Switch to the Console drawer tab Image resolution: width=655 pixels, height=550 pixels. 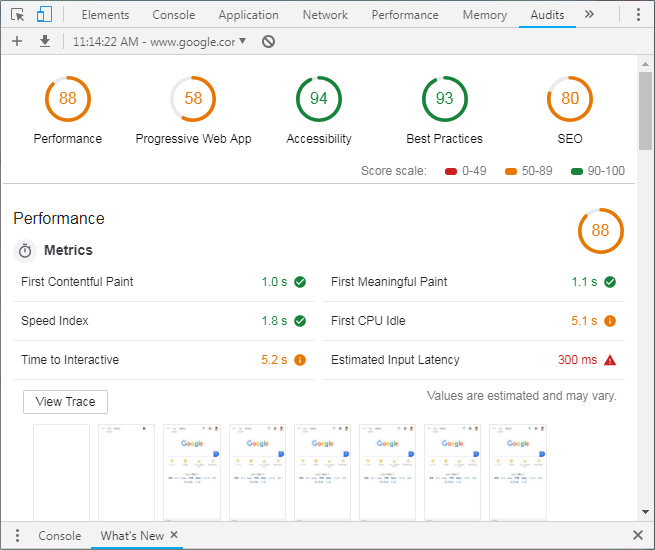(x=60, y=536)
